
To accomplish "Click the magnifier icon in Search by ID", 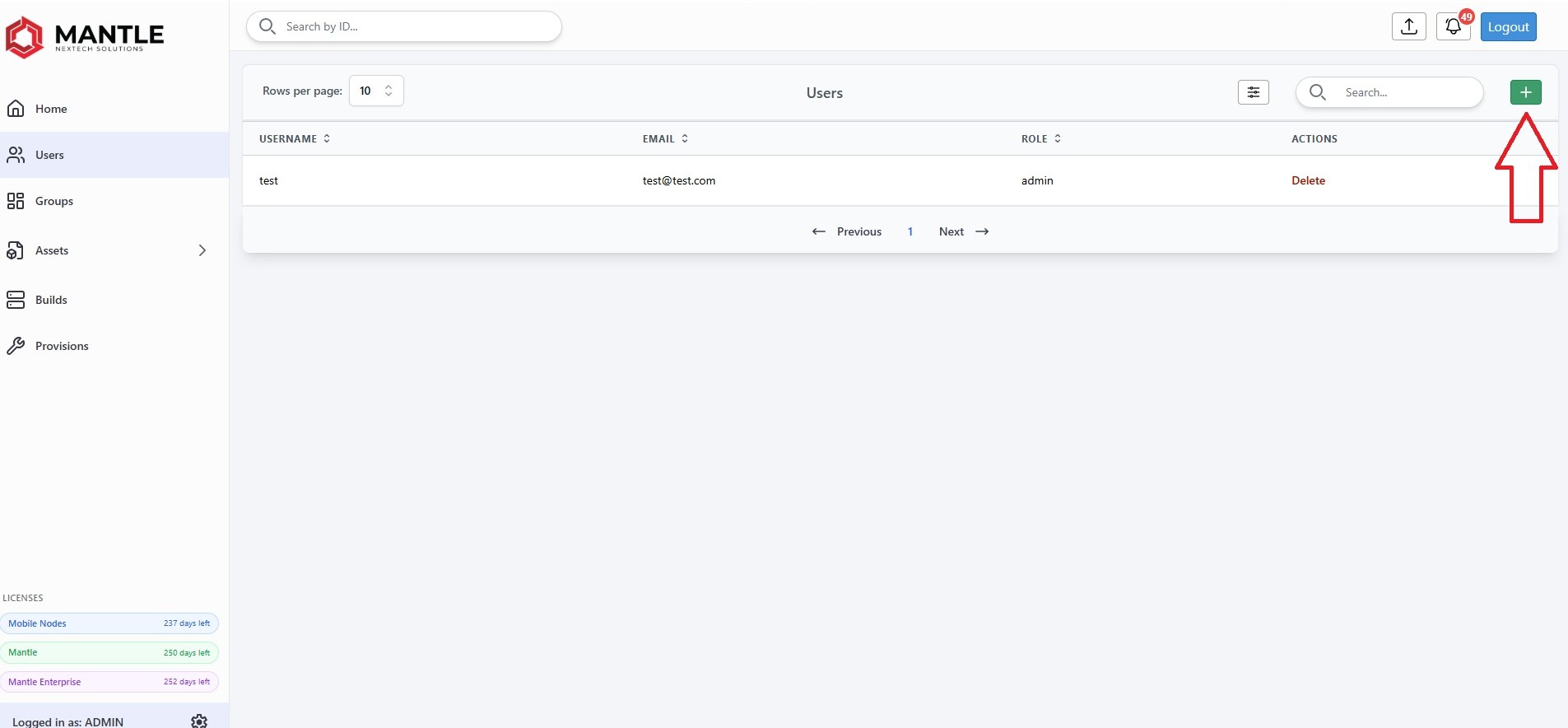I will [268, 26].
